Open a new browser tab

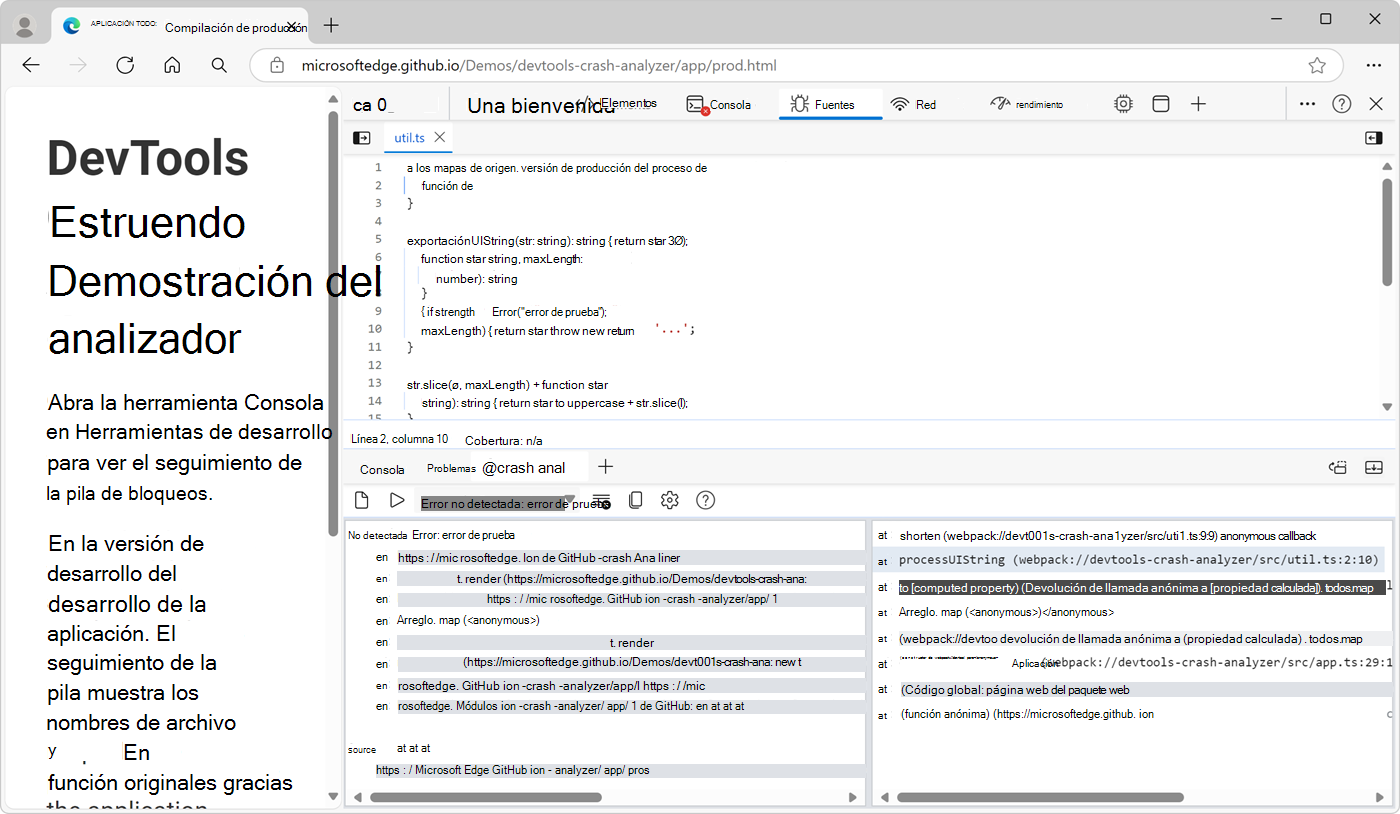pos(331,26)
